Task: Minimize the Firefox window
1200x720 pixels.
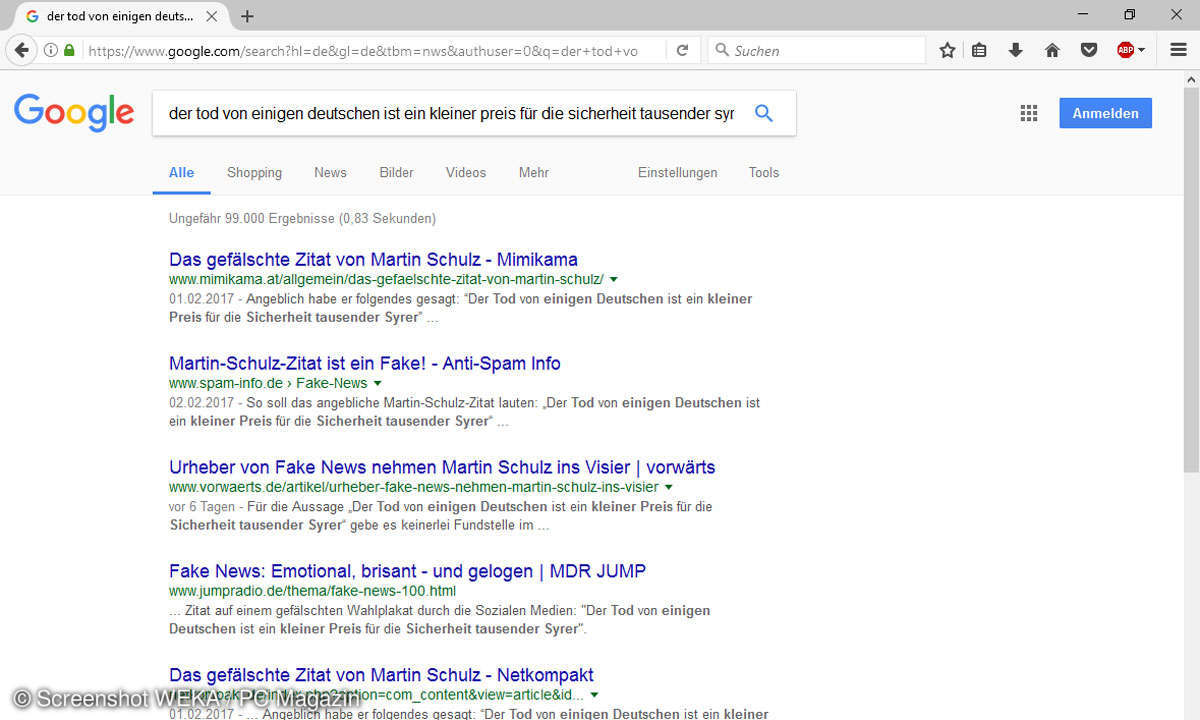Action: (x=1083, y=14)
